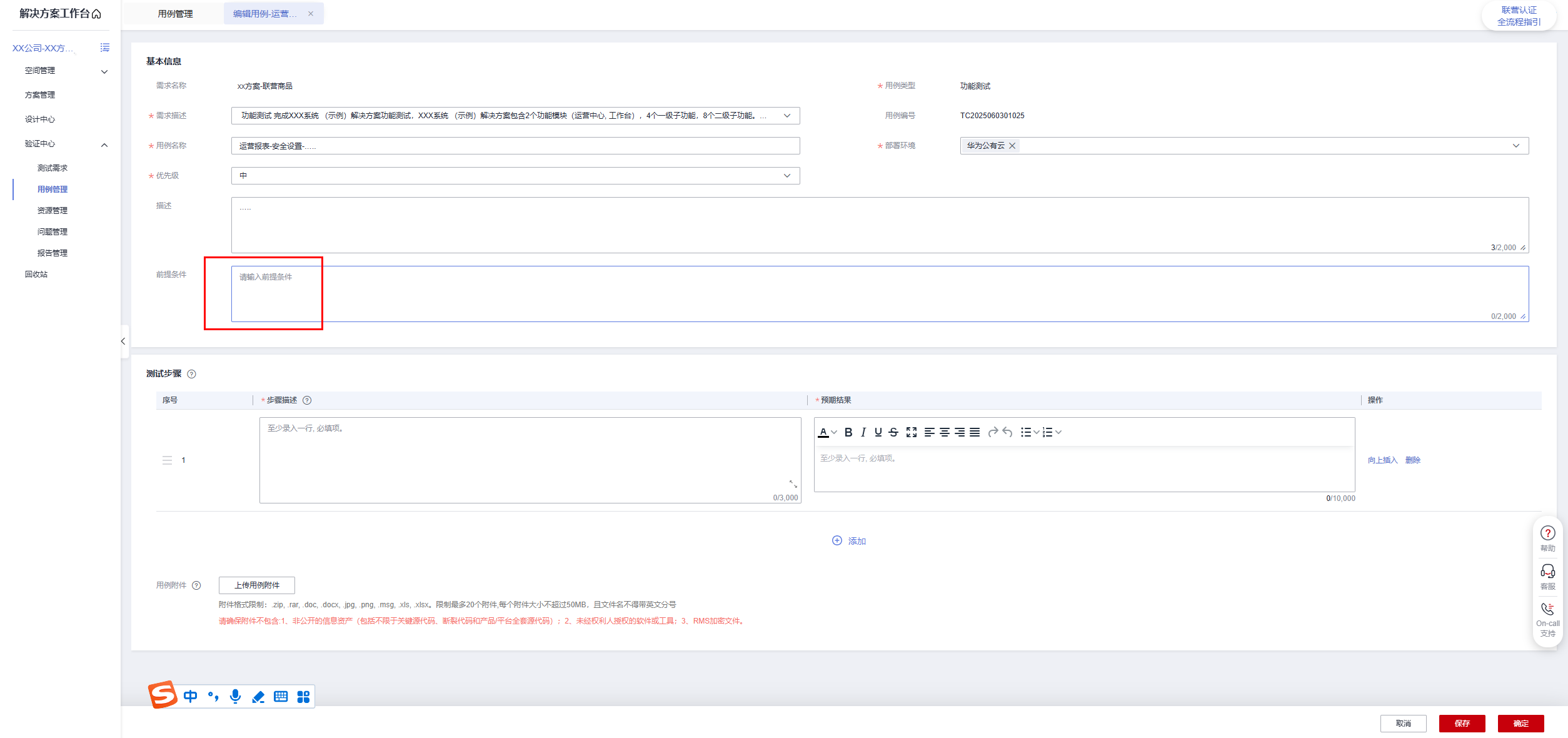The width and height of the screenshot is (1568, 738).
Task: Click the undo arrow in the editor toolbar
Action: 1007,432
